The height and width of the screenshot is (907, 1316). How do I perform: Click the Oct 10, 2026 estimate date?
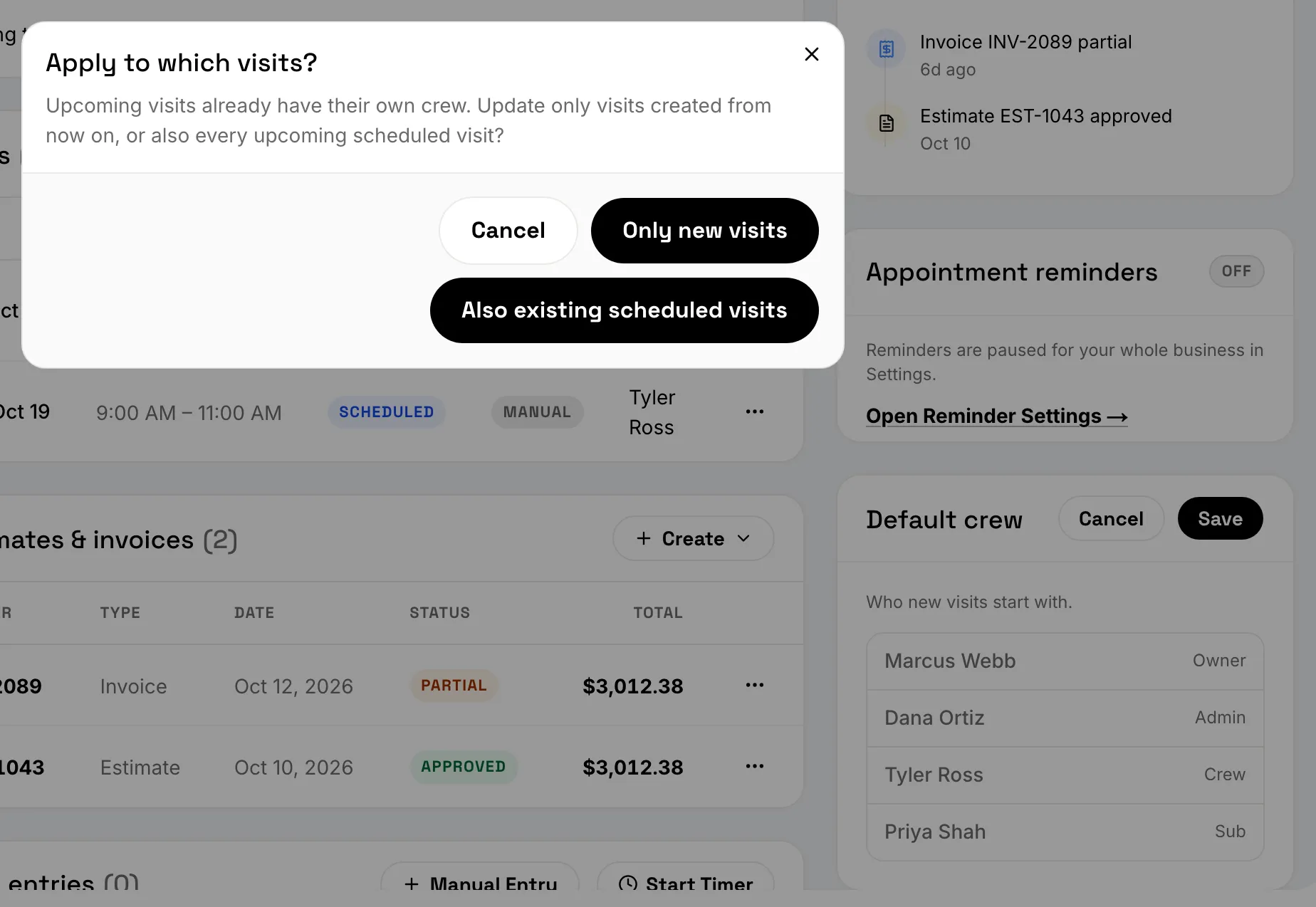point(293,767)
